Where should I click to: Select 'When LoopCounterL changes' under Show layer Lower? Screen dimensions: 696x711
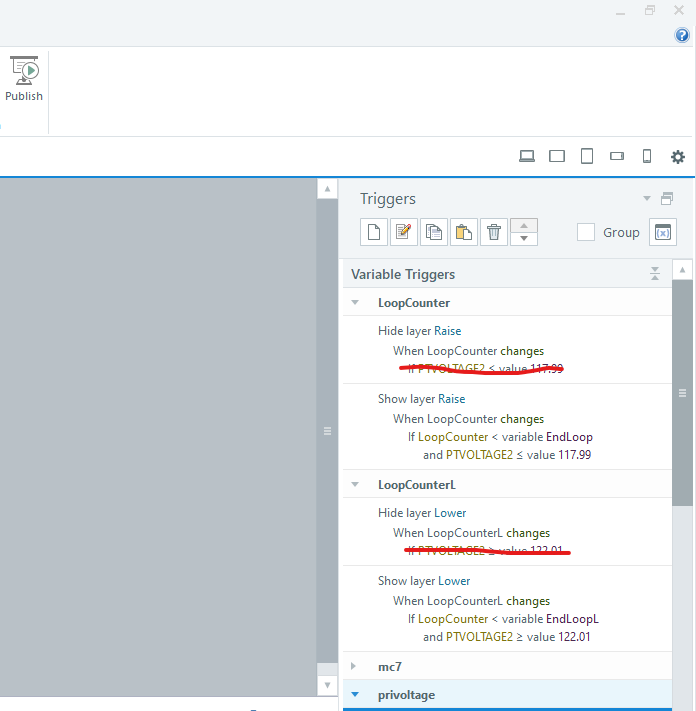coord(472,600)
